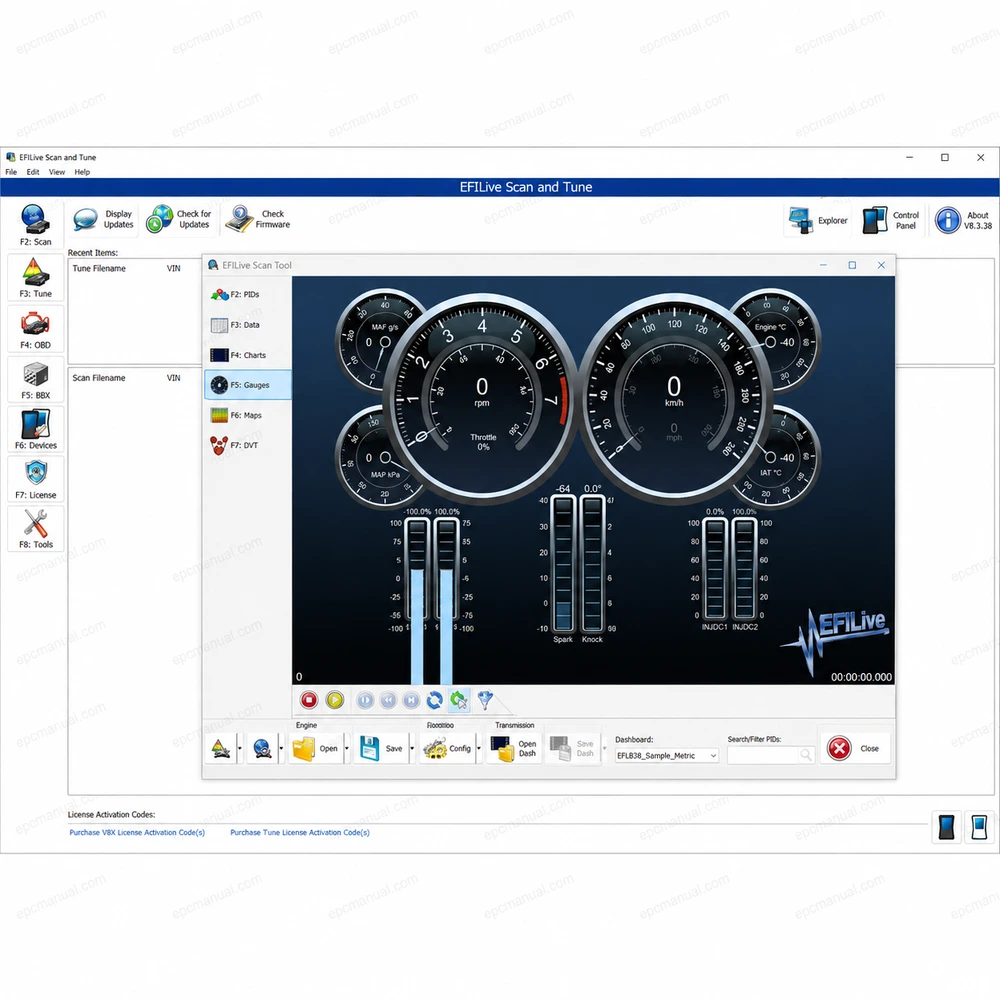Open the F8: Tools section
This screenshot has height=1000, width=1000.
(35, 529)
